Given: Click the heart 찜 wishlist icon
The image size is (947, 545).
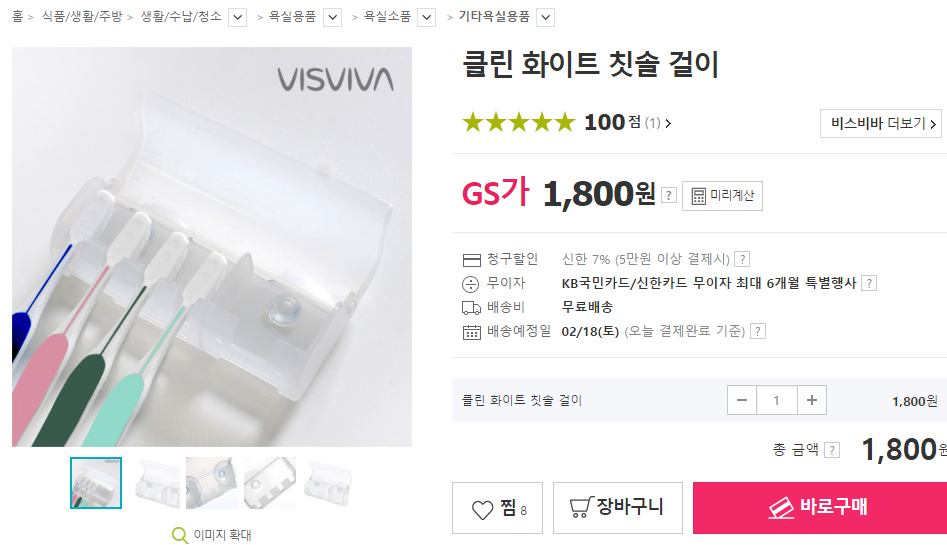Looking at the screenshot, I should point(482,509).
